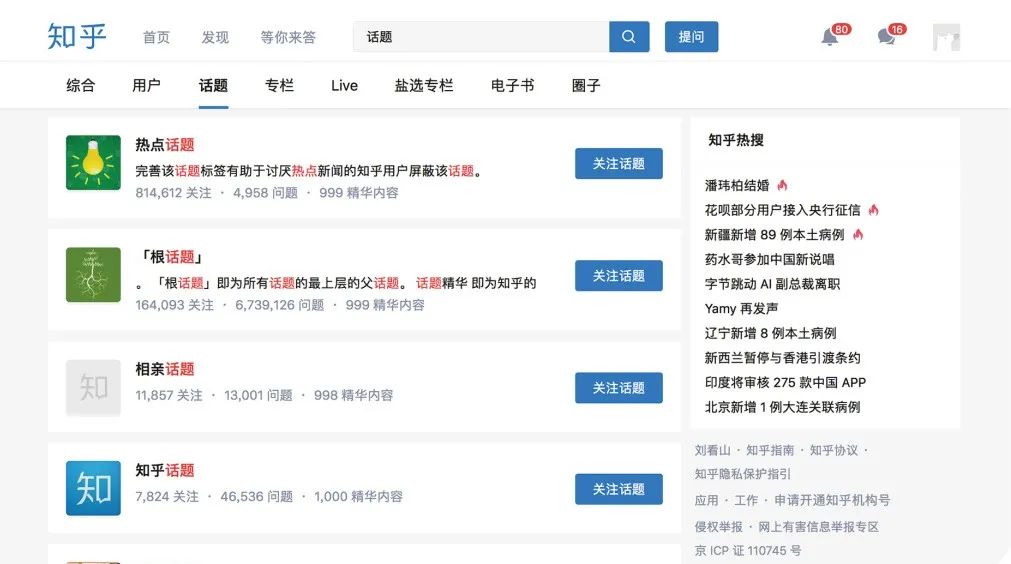Click the 侵权举报 footer link
This screenshot has width=1011, height=564.
click(x=718, y=527)
